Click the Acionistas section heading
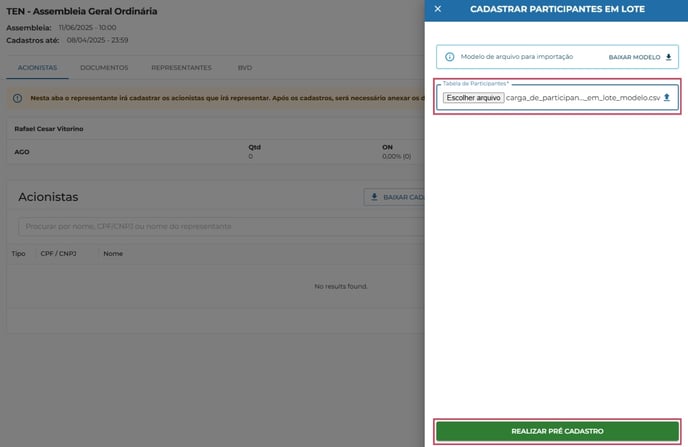The width and height of the screenshot is (688, 447). pos(48,197)
